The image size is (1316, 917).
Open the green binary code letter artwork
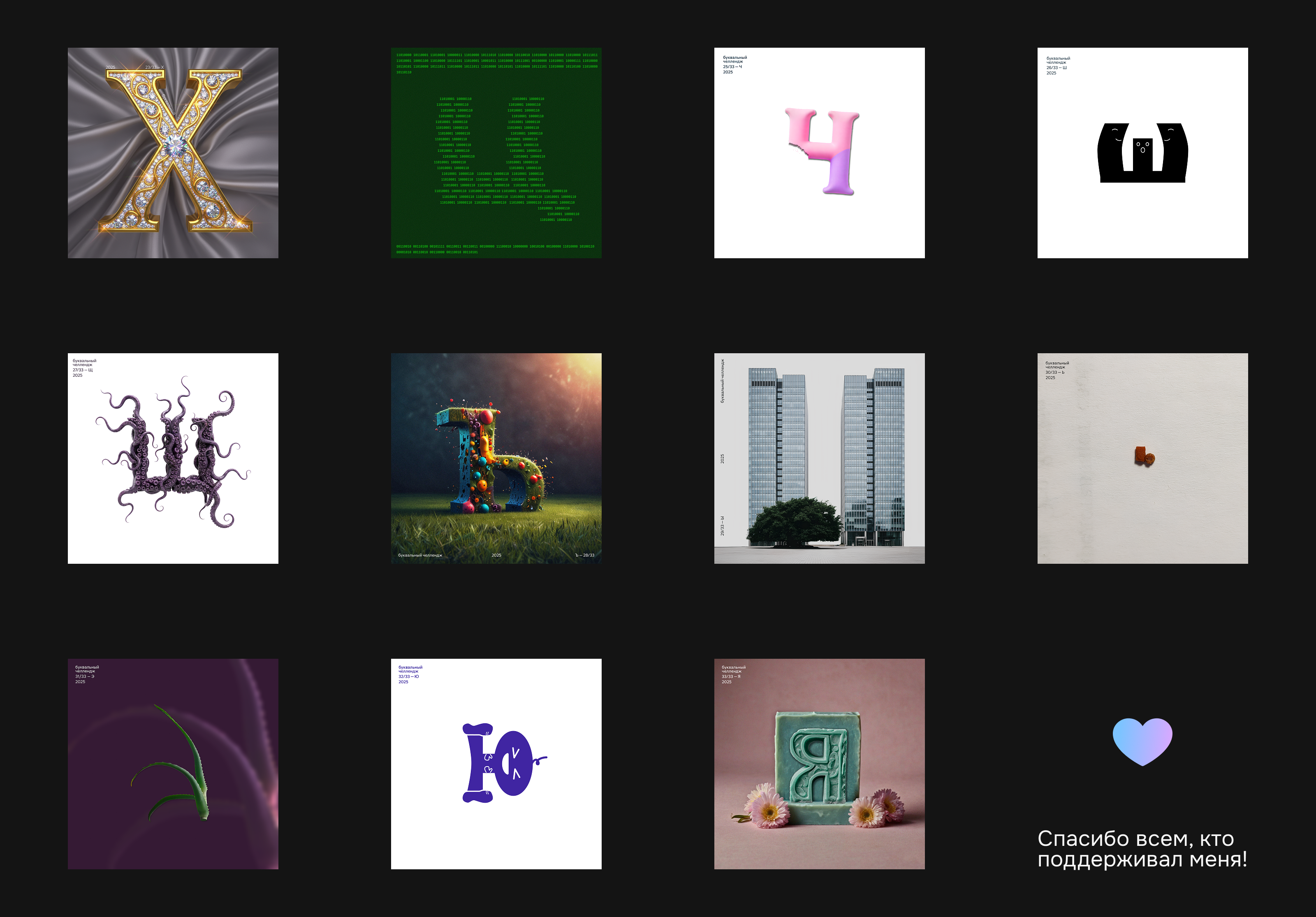[x=496, y=153]
